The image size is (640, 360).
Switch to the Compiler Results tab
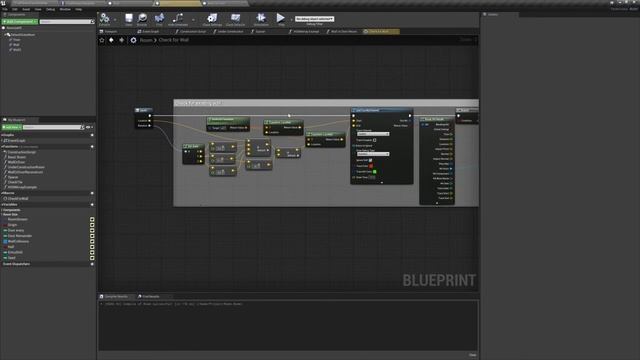click(116, 296)
